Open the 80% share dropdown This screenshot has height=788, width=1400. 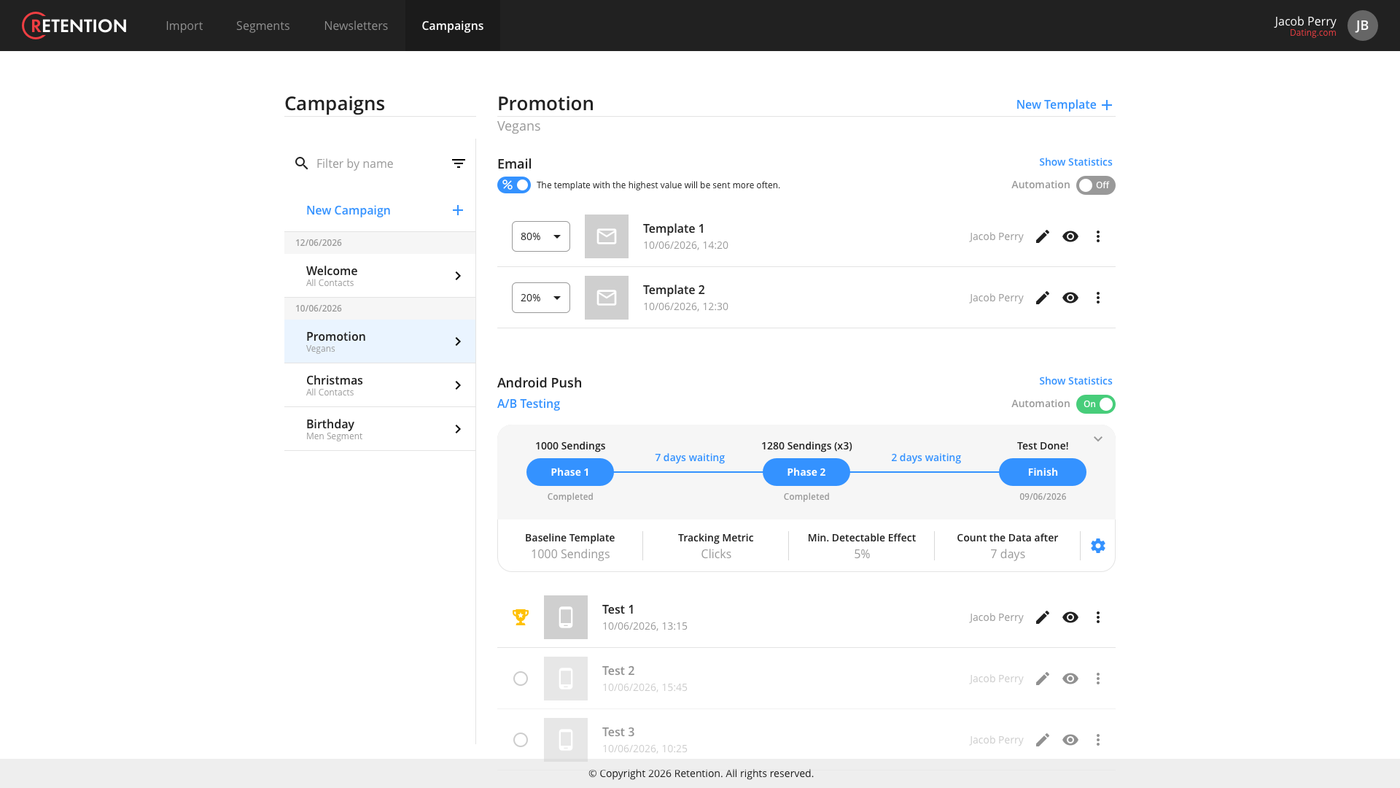click(x=541, y=237)
